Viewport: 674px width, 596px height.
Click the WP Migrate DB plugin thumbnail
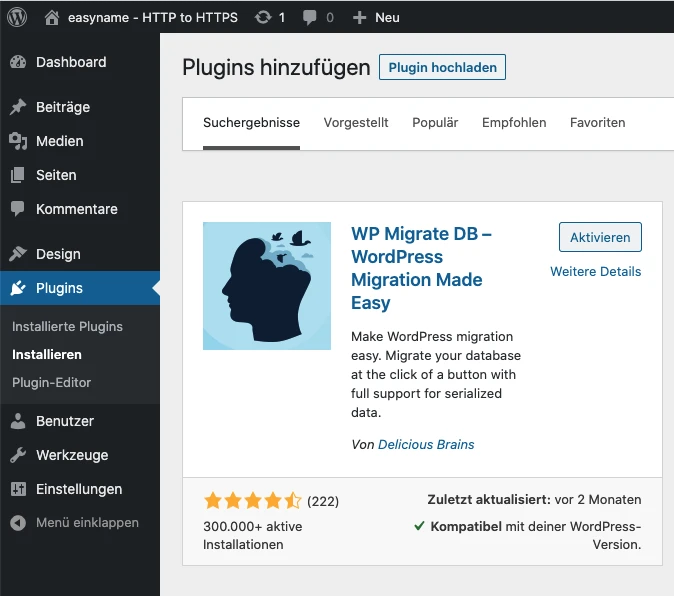coord(267,286)
